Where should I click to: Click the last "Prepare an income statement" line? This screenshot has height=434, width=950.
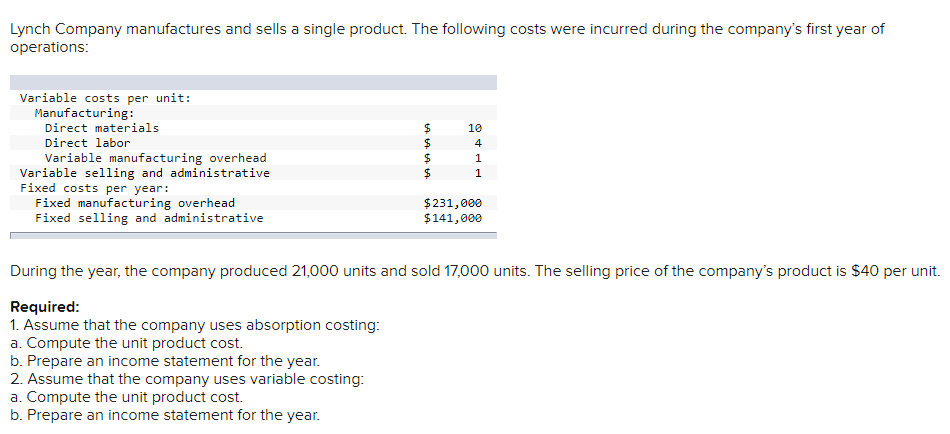coord(164,415)
